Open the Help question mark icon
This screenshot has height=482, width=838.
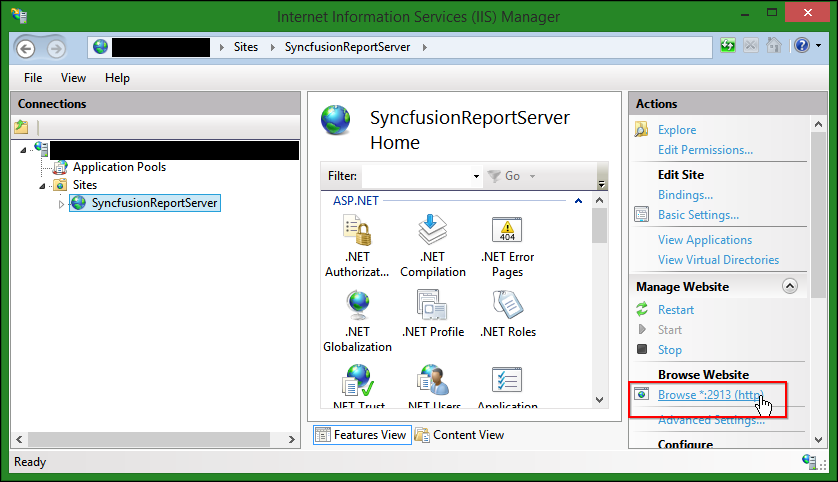tap(802, 45)
